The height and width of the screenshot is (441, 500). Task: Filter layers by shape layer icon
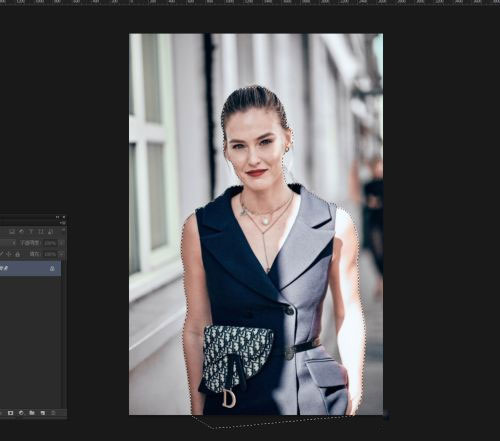pyautogui.click(x=41, y=231)
